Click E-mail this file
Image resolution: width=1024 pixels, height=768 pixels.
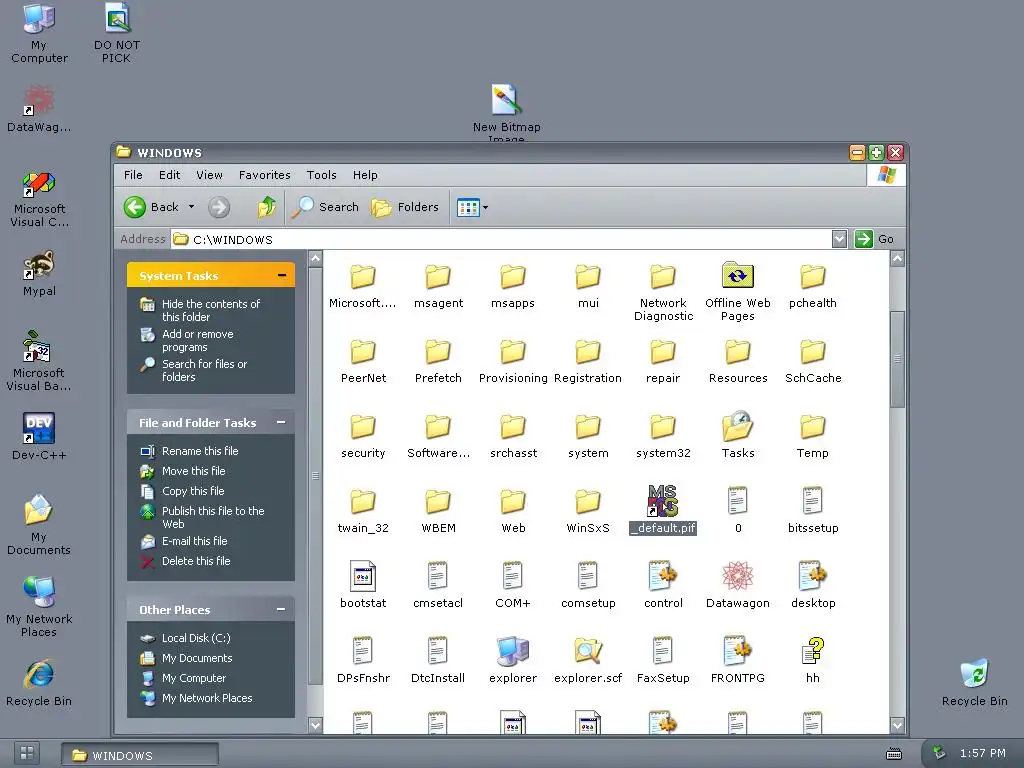pyautogui.click(x=195, y=541)
